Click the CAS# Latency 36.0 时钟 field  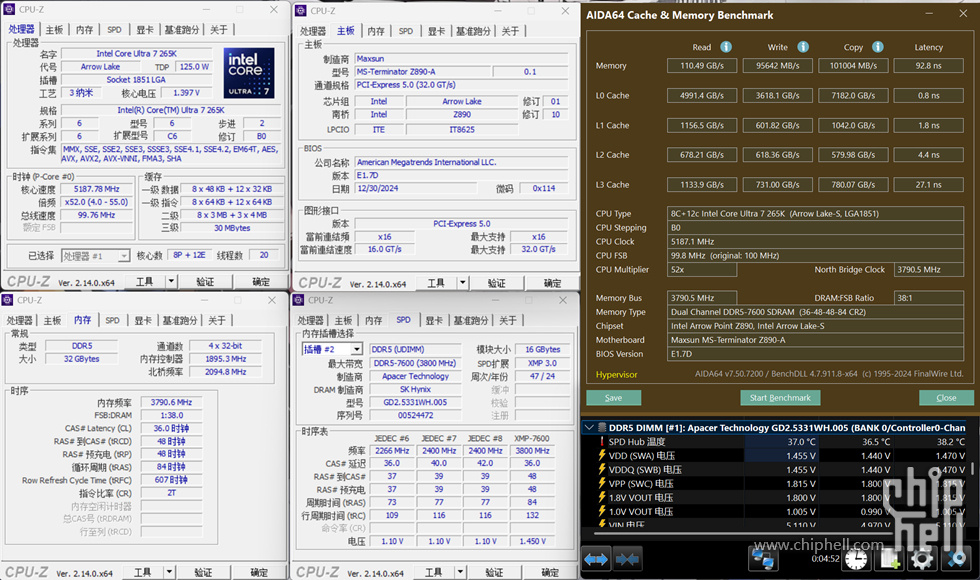click(171, 428)
